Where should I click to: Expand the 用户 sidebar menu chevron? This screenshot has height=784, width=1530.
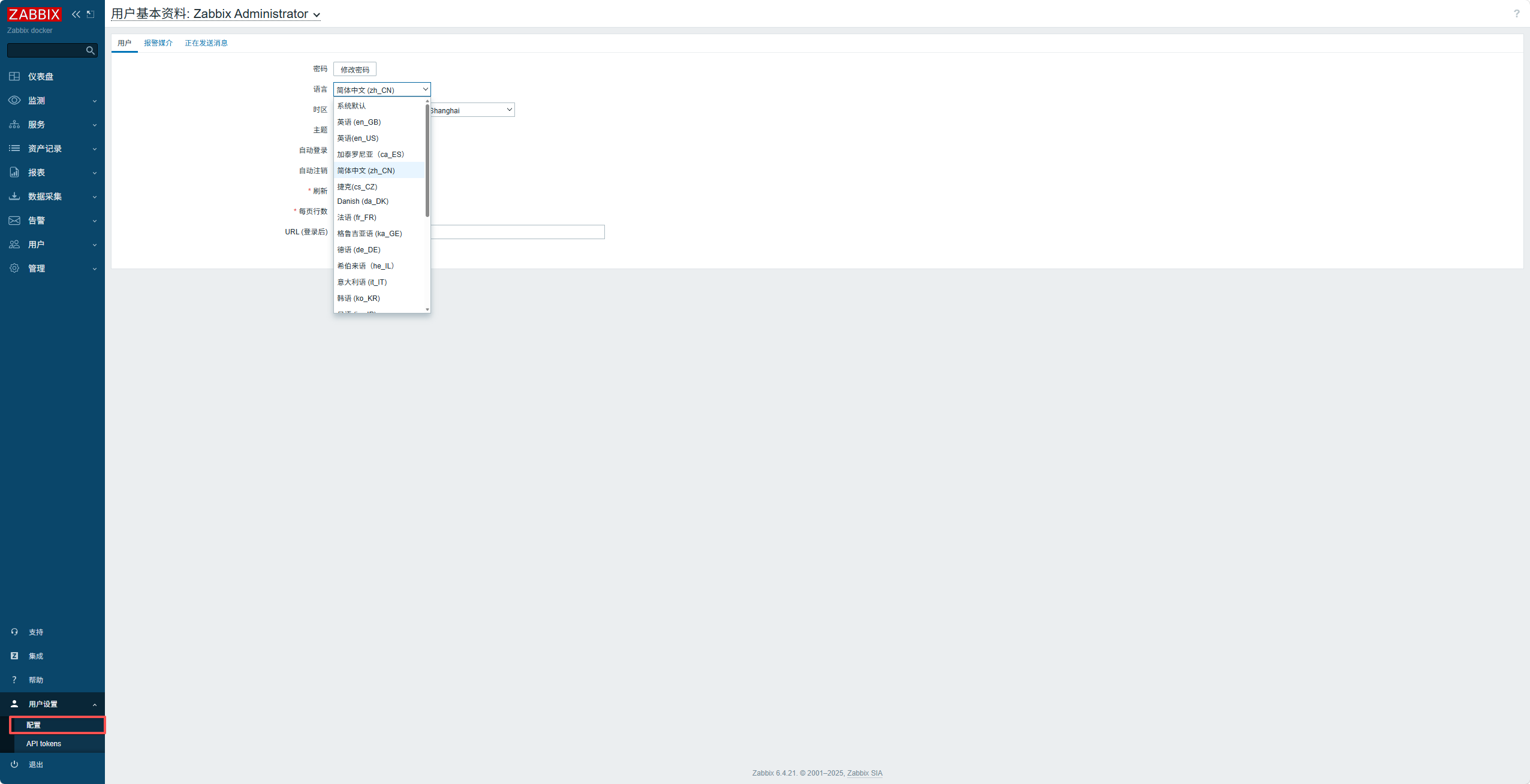[x=95, y=245]
